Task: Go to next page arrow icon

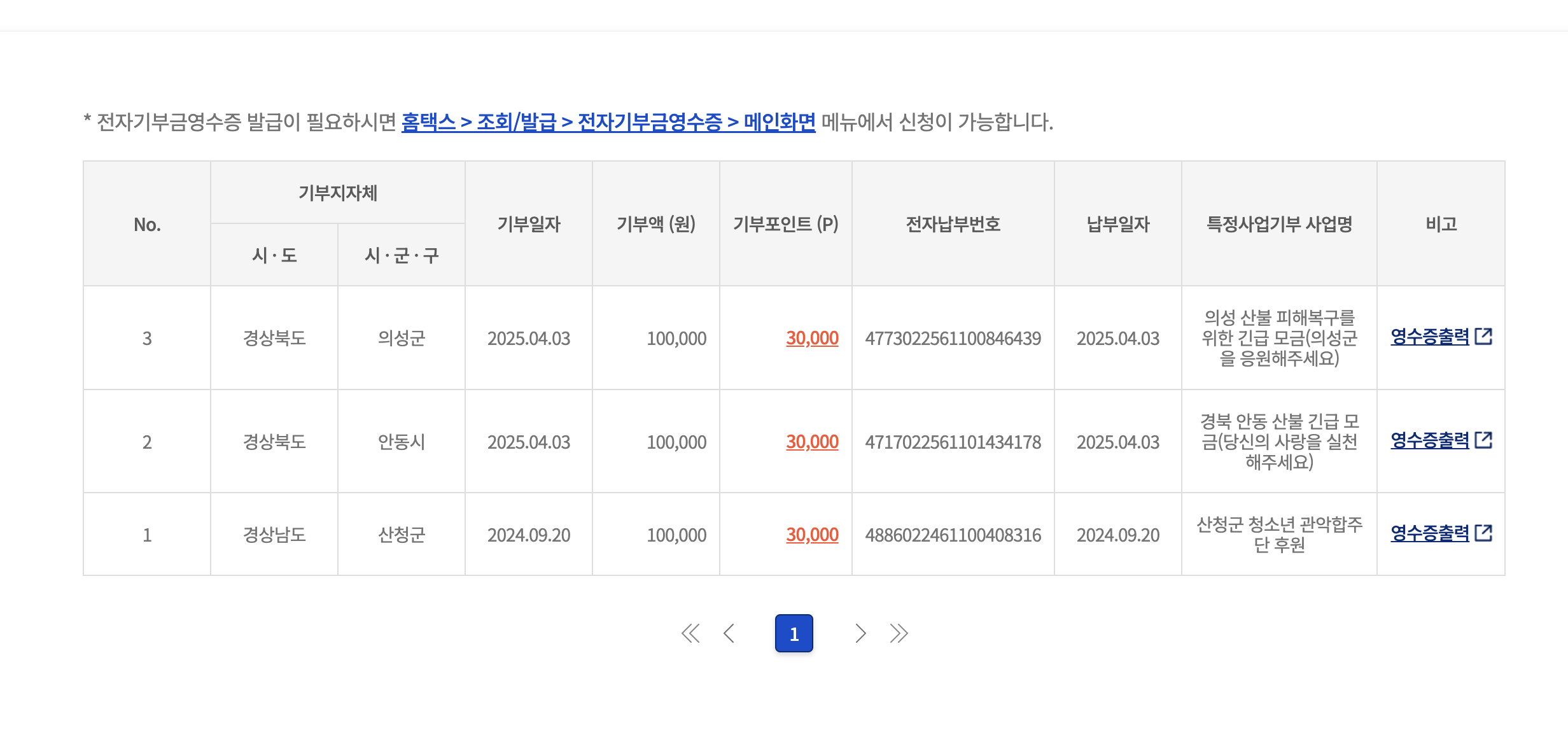Action: click(x=860, y=633)
